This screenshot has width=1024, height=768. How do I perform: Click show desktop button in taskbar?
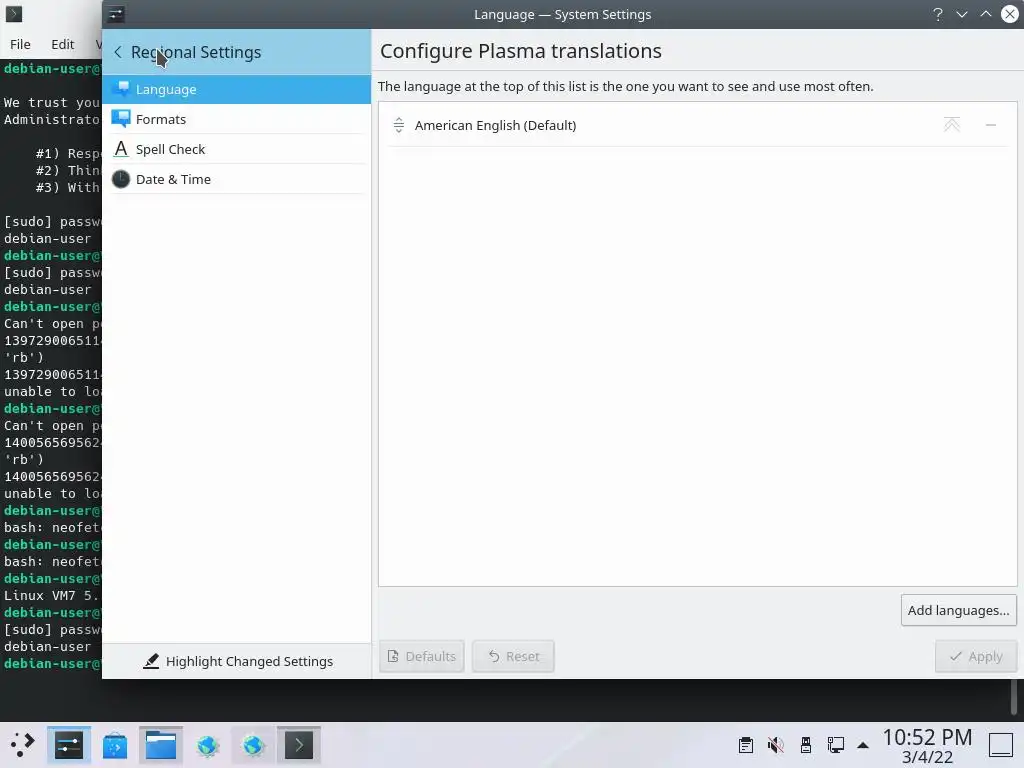[x=1000, y=745]
